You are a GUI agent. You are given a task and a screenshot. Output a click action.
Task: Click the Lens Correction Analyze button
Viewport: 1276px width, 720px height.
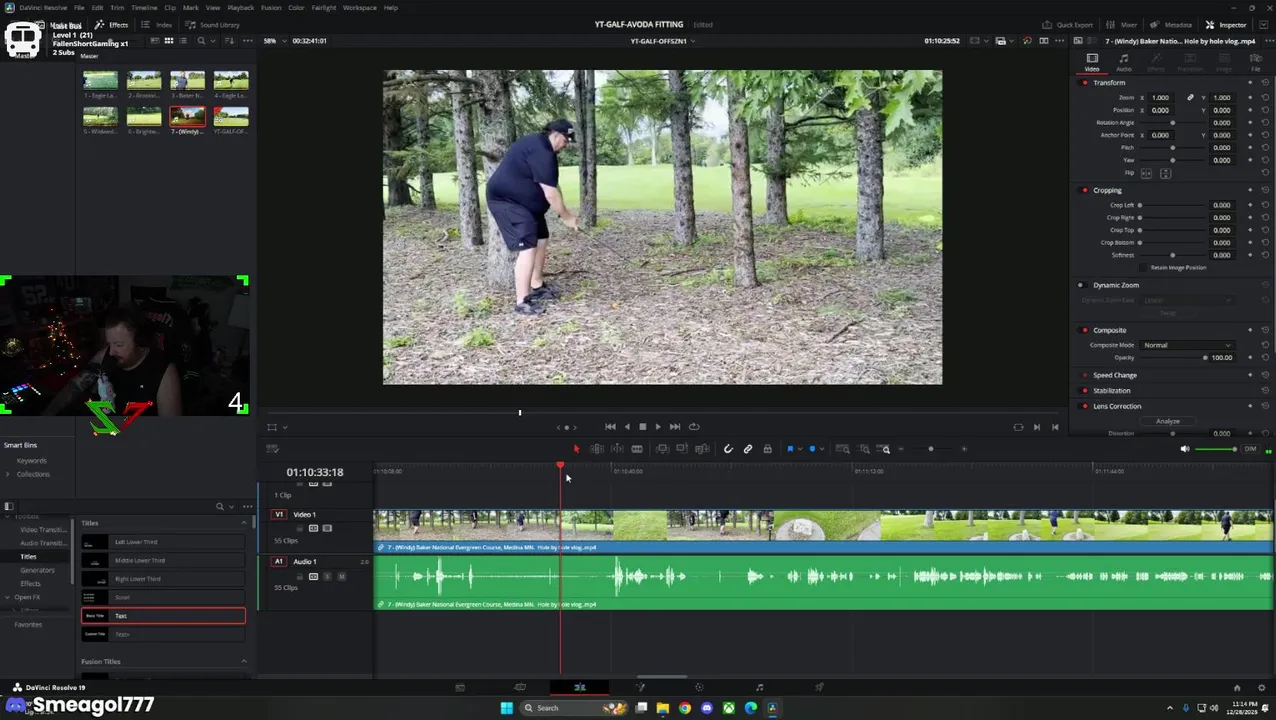coord(1167,421)
